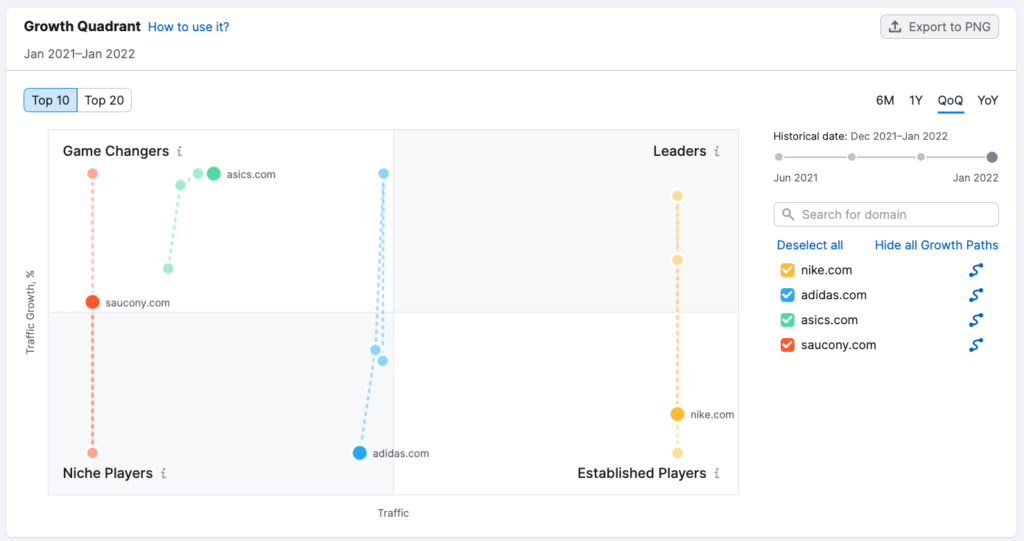Image resolution: width=1024 pixels, height=541 pixels.
Task: Uncheck the asics.com checkbox
Action: point(787,320)
